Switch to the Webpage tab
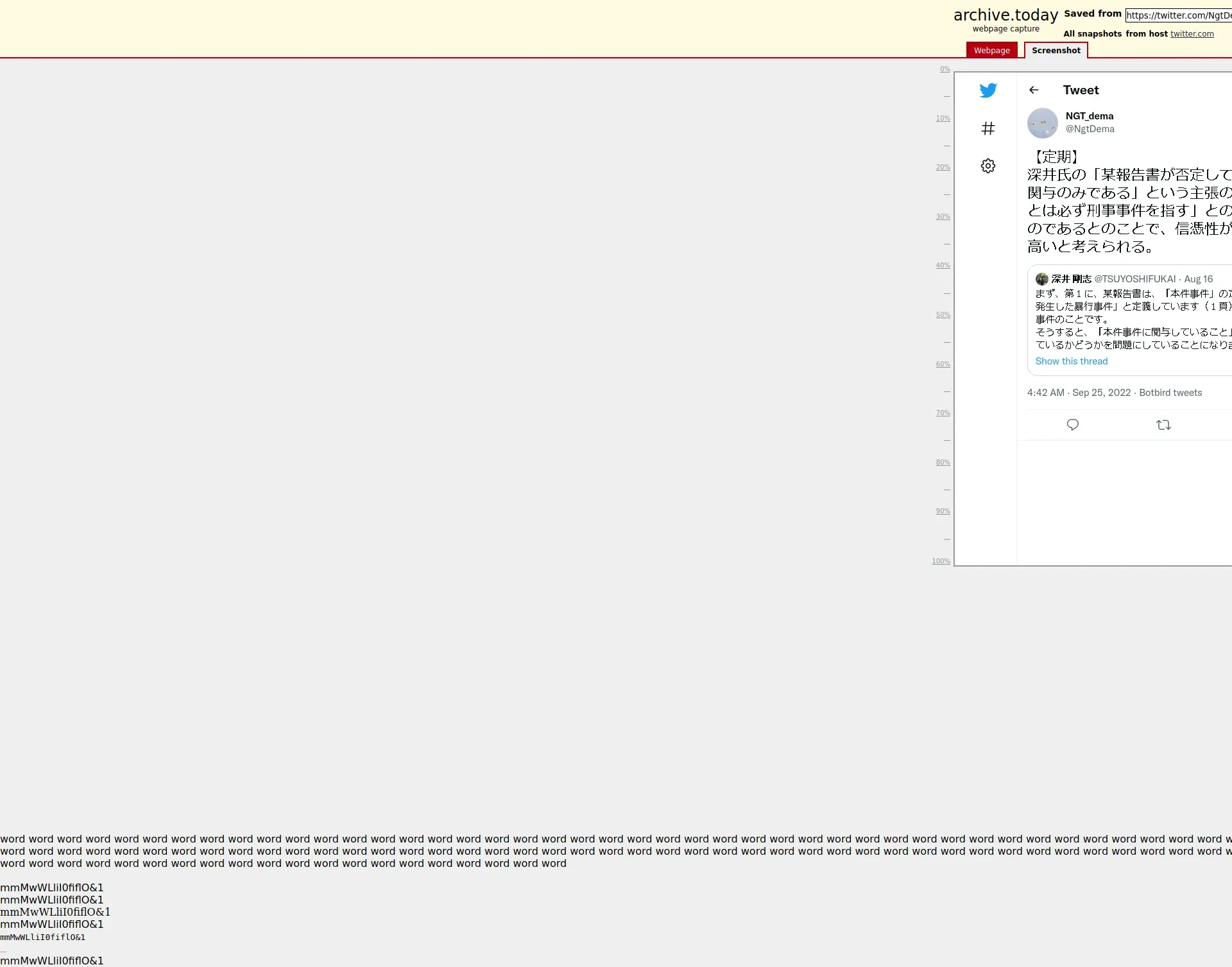This screenshot has width=1232, height=967. coord(991,51)
